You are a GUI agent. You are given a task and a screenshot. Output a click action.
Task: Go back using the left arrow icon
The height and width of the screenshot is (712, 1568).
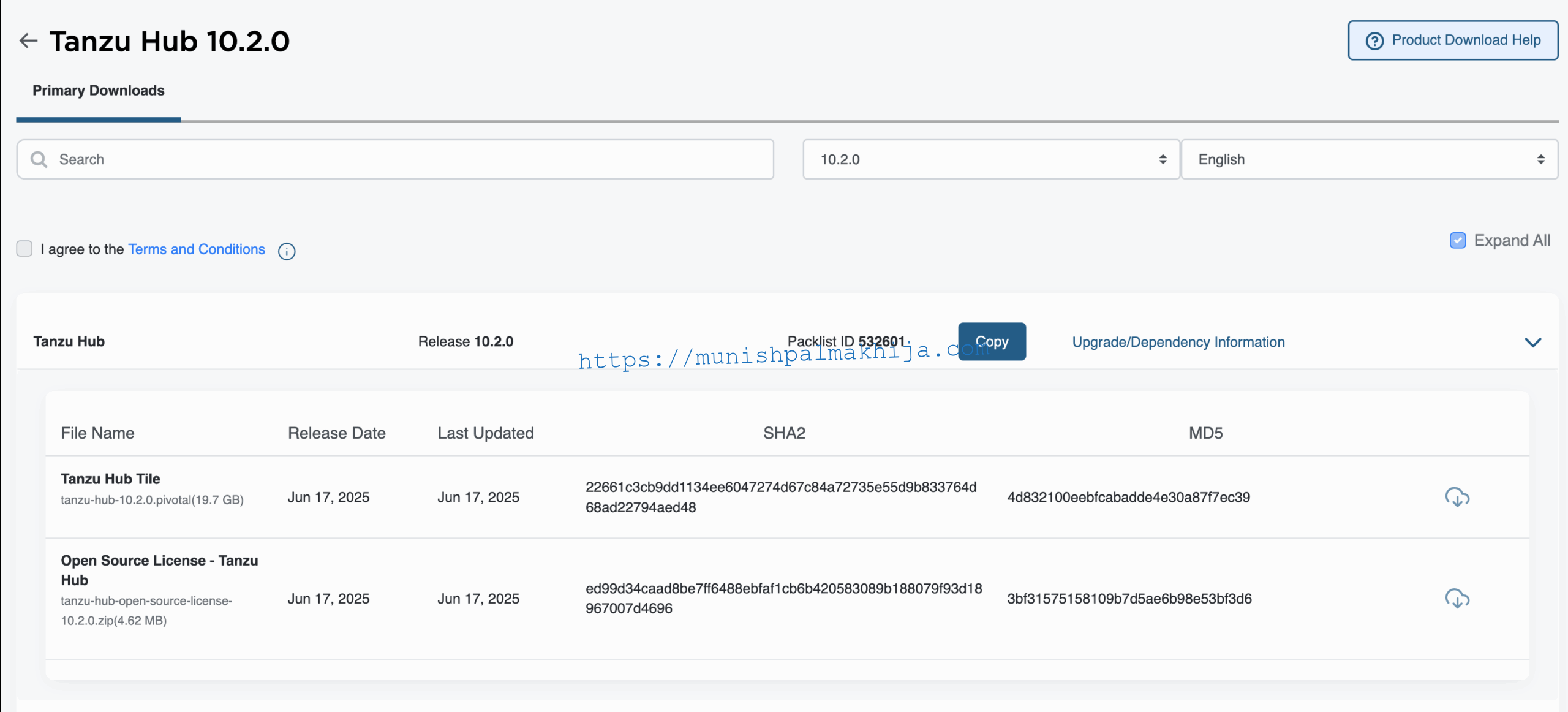28,40
